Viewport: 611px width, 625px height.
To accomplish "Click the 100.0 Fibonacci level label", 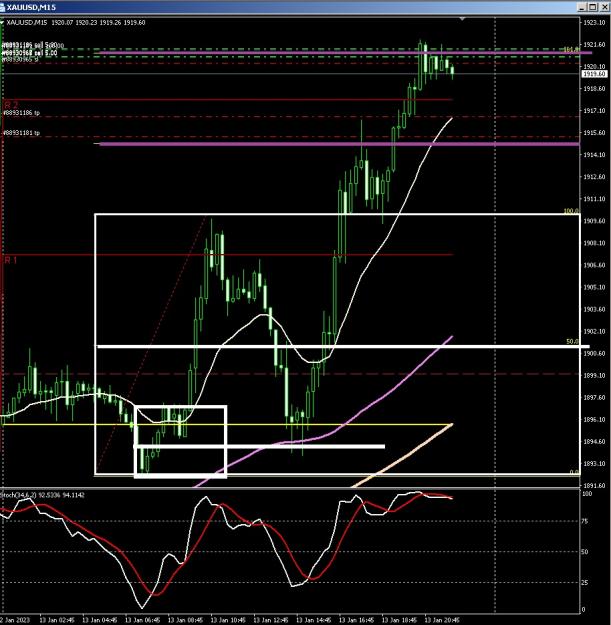I will pyautogui.click(x=571, y=211).
